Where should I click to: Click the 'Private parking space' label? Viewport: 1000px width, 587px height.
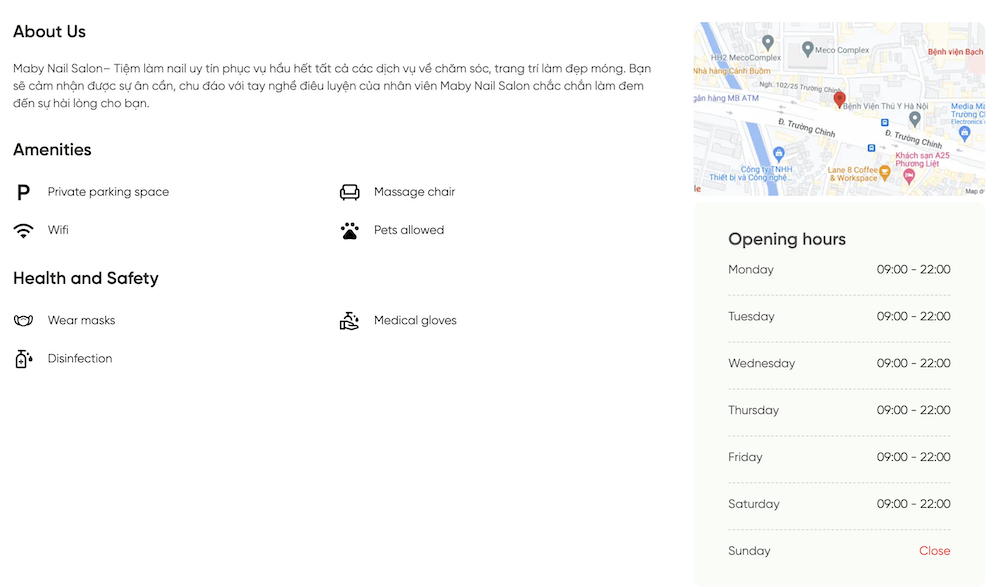click(108, 192)
